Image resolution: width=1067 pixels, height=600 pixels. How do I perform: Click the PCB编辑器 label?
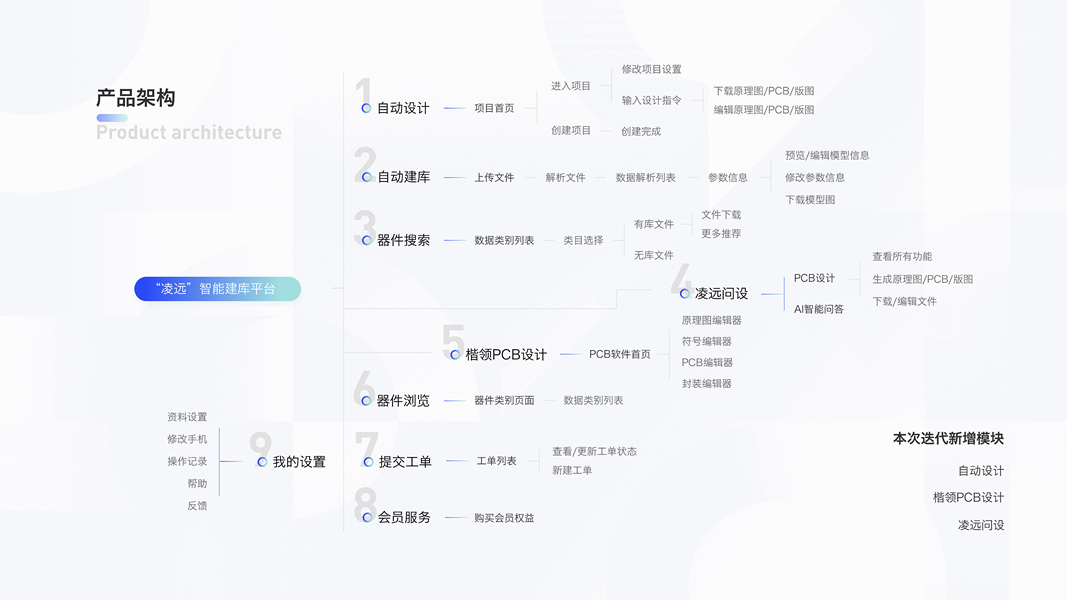tap(707, 363)
